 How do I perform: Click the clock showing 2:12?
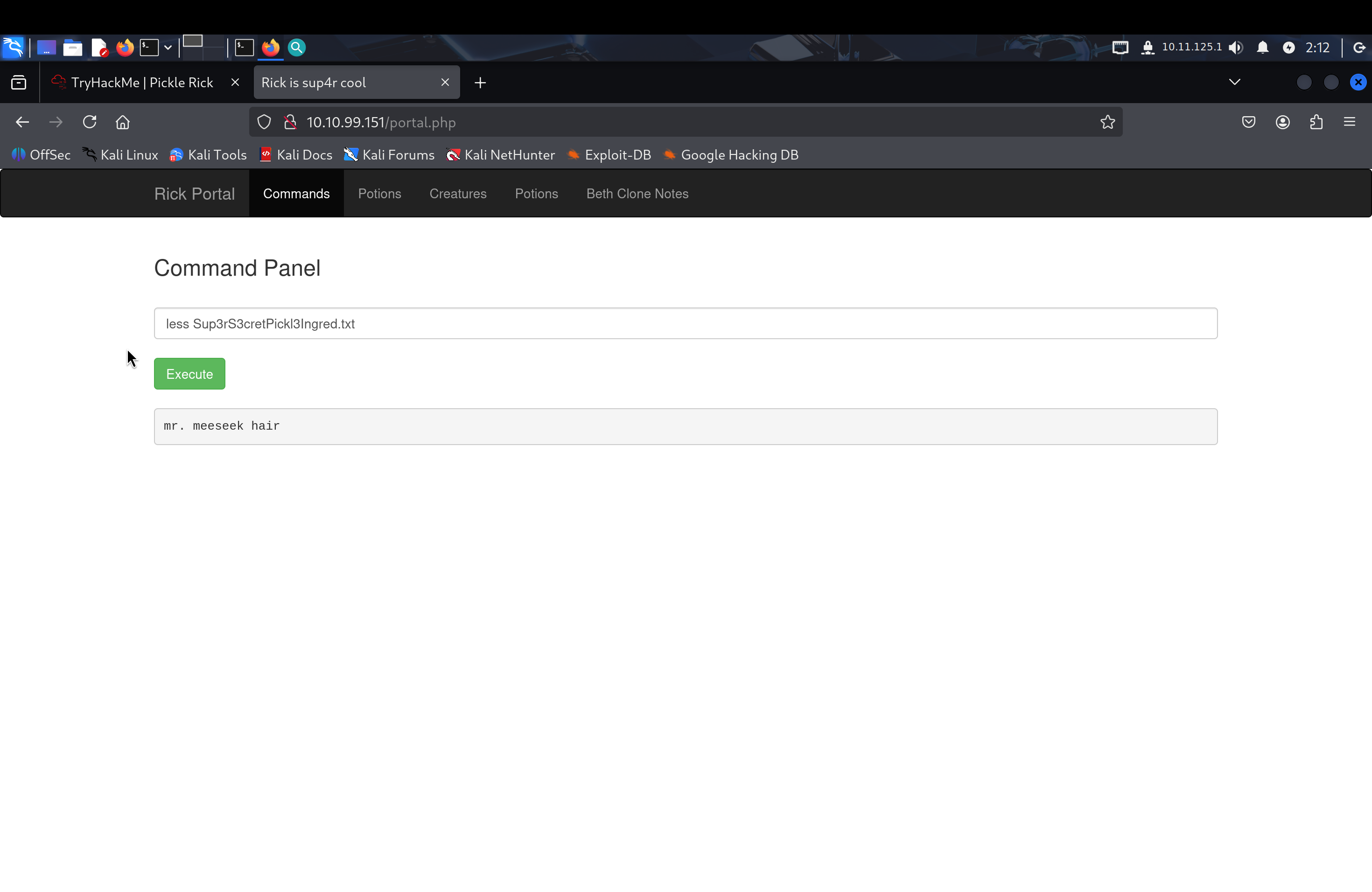point(1318,47)
